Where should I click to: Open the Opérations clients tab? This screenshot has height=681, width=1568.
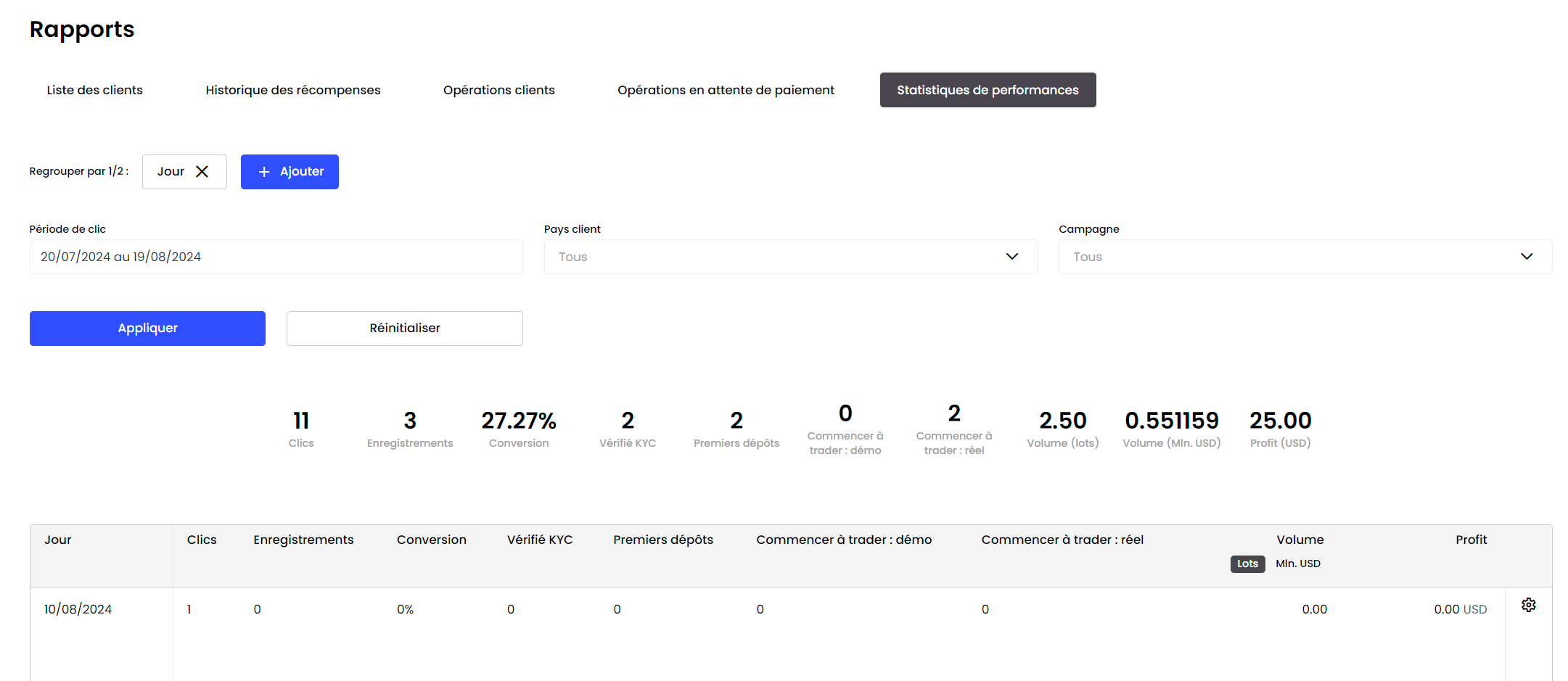tap(499, 90)
